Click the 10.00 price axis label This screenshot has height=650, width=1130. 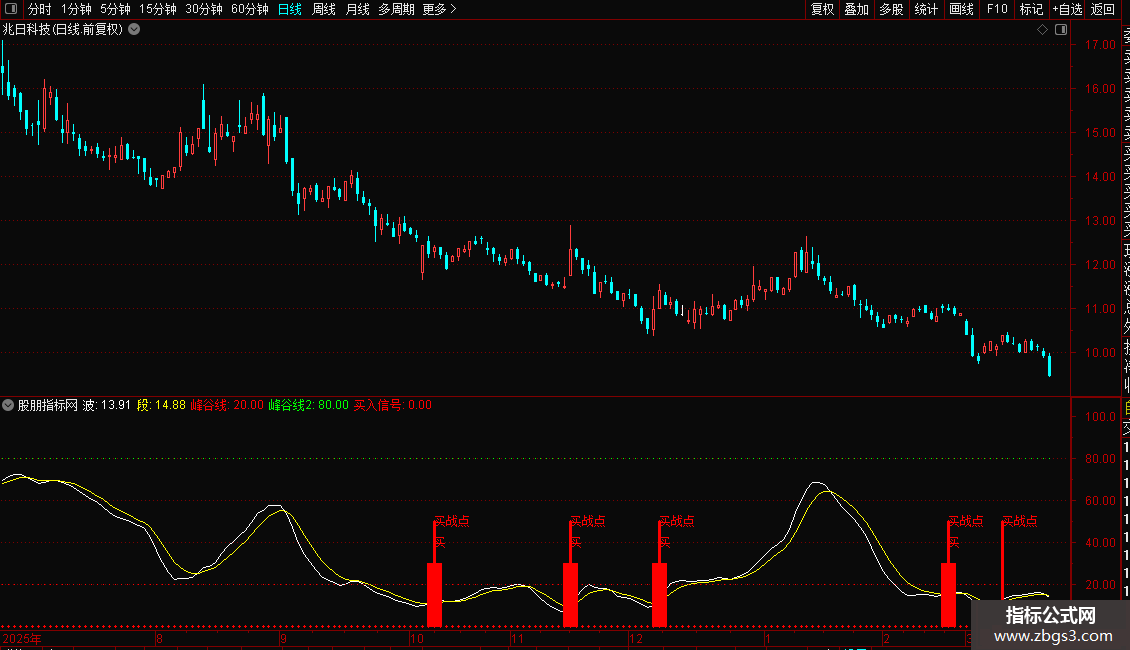click(x=1100, y=352)
